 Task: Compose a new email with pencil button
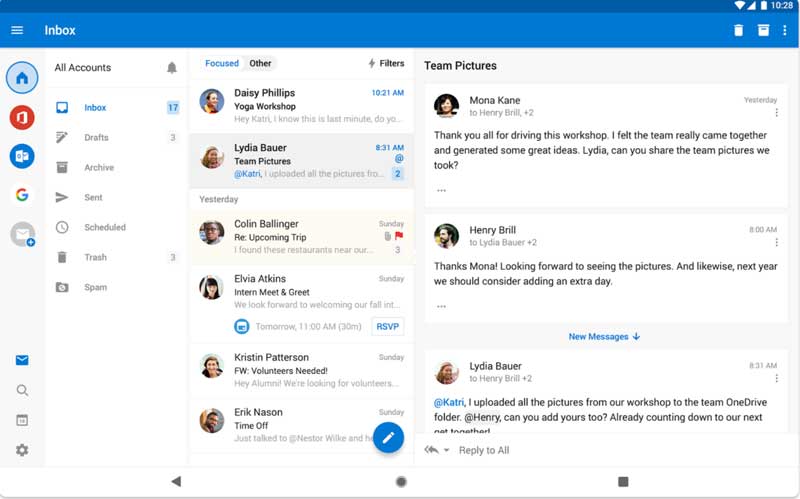388,438
